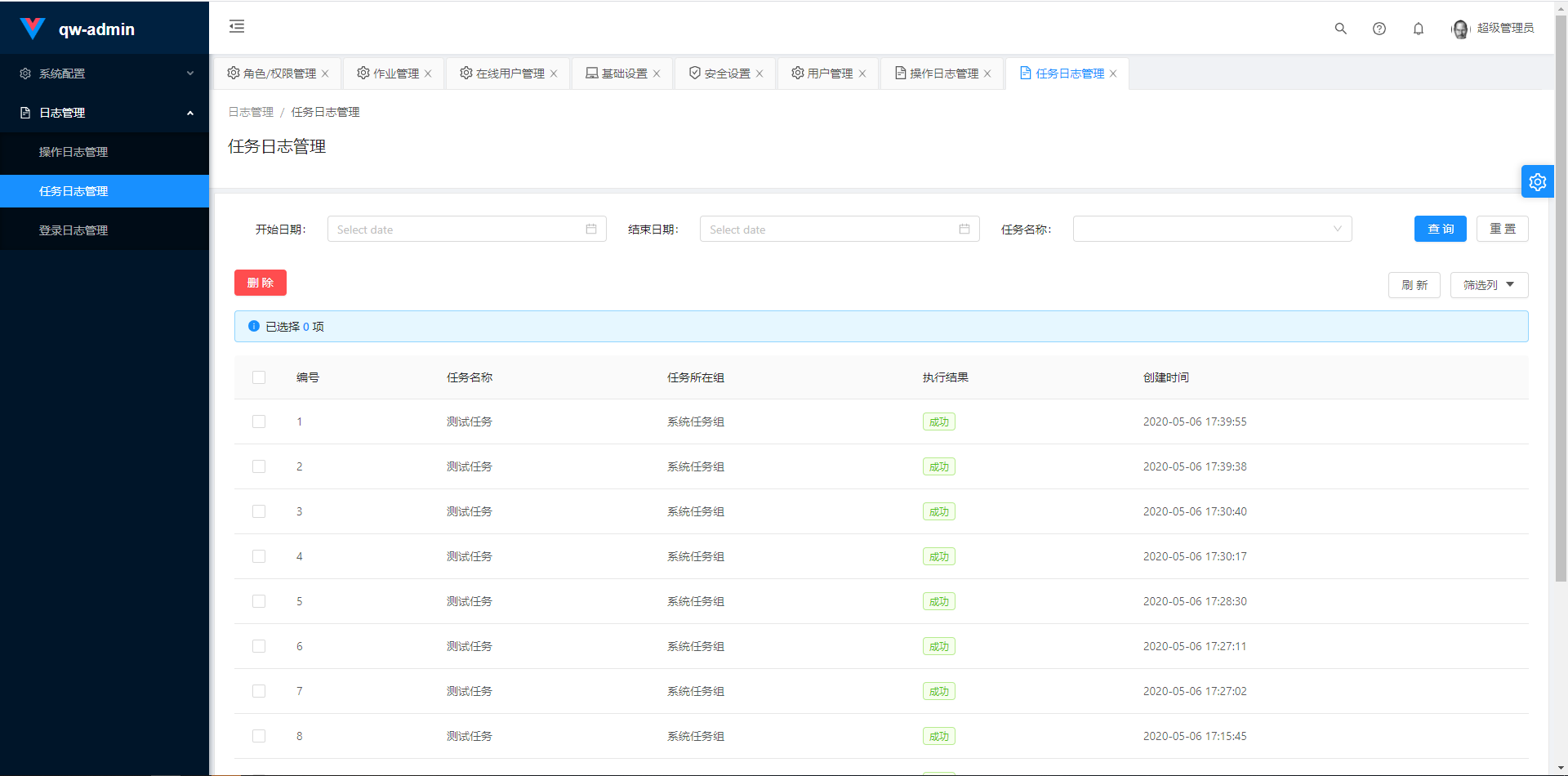Check the checkbox for row 8

point(259,736)
